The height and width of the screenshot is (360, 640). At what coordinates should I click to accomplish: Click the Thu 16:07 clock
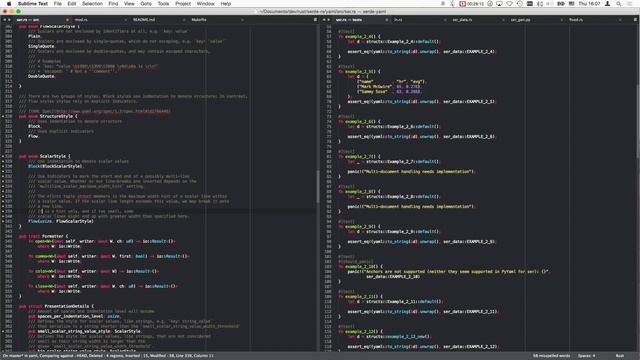pyautogui.click(x=589, y=4)
